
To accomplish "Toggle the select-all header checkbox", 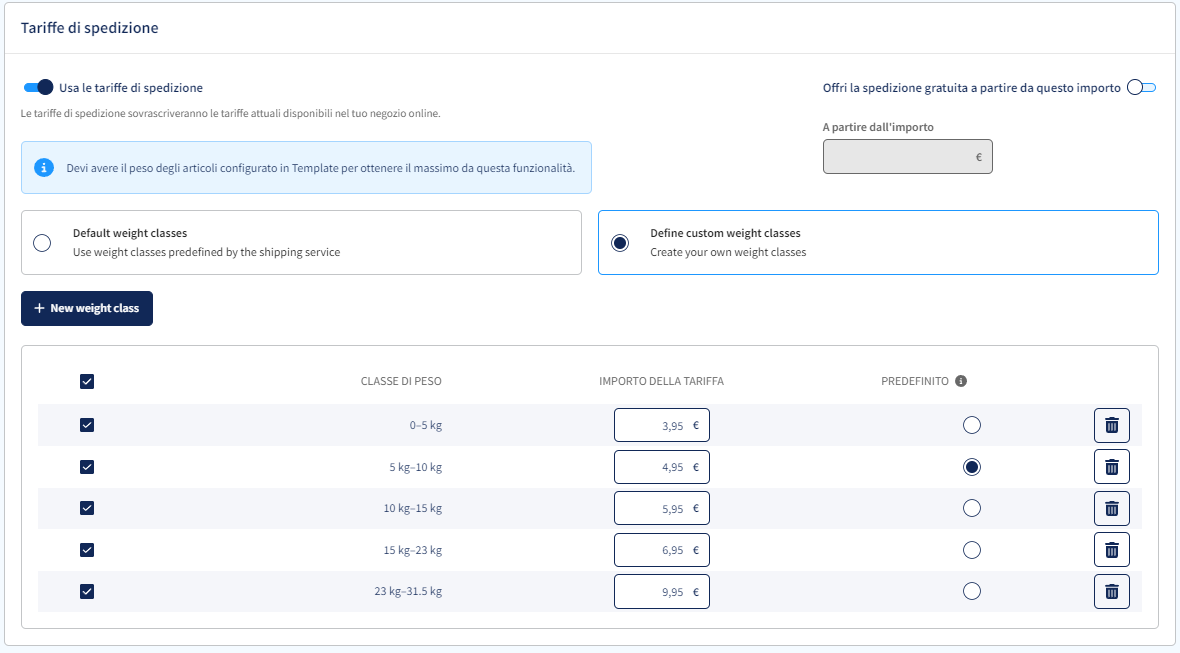I will pos(87,381).
